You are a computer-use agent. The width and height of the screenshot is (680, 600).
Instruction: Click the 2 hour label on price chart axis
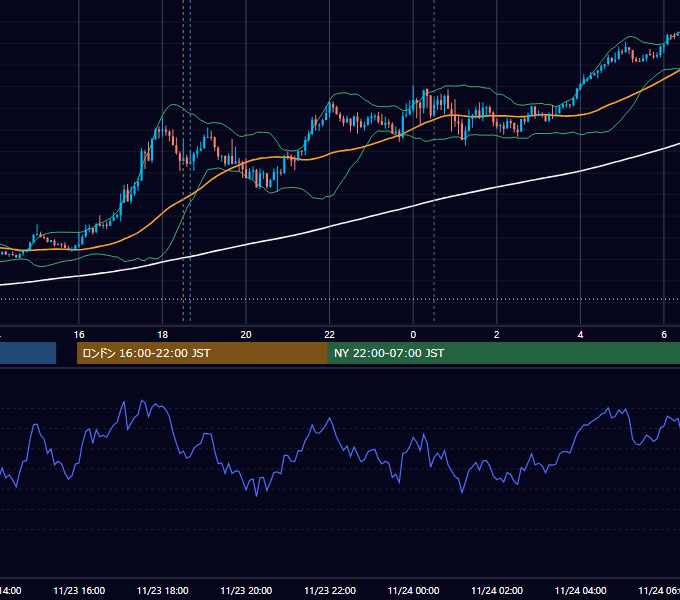(497, 335)
